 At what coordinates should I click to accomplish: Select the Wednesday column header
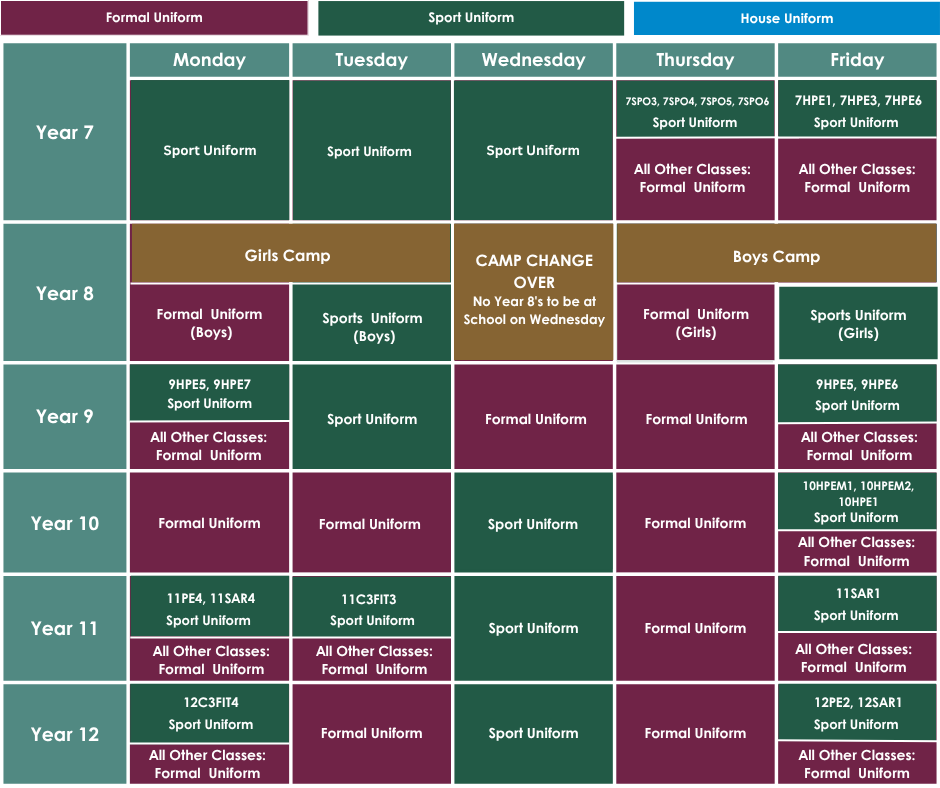click(534, 60)
